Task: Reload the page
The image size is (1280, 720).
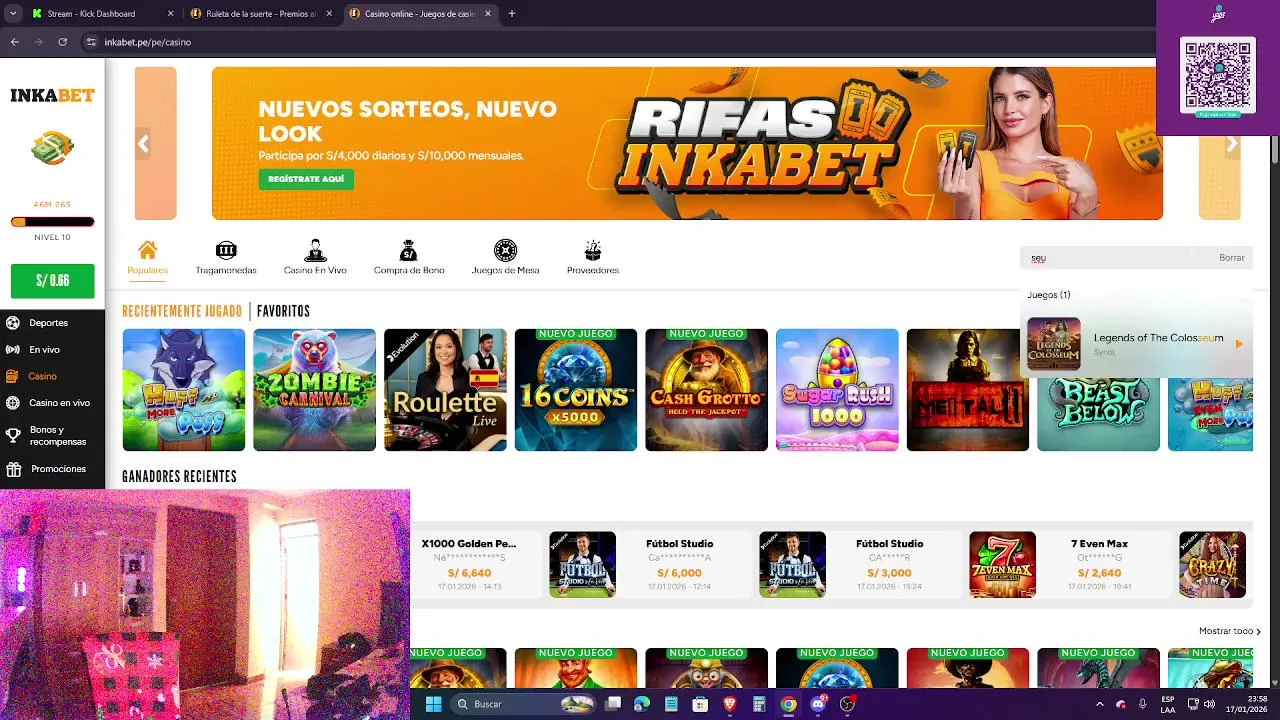Action: coord(62,42)
